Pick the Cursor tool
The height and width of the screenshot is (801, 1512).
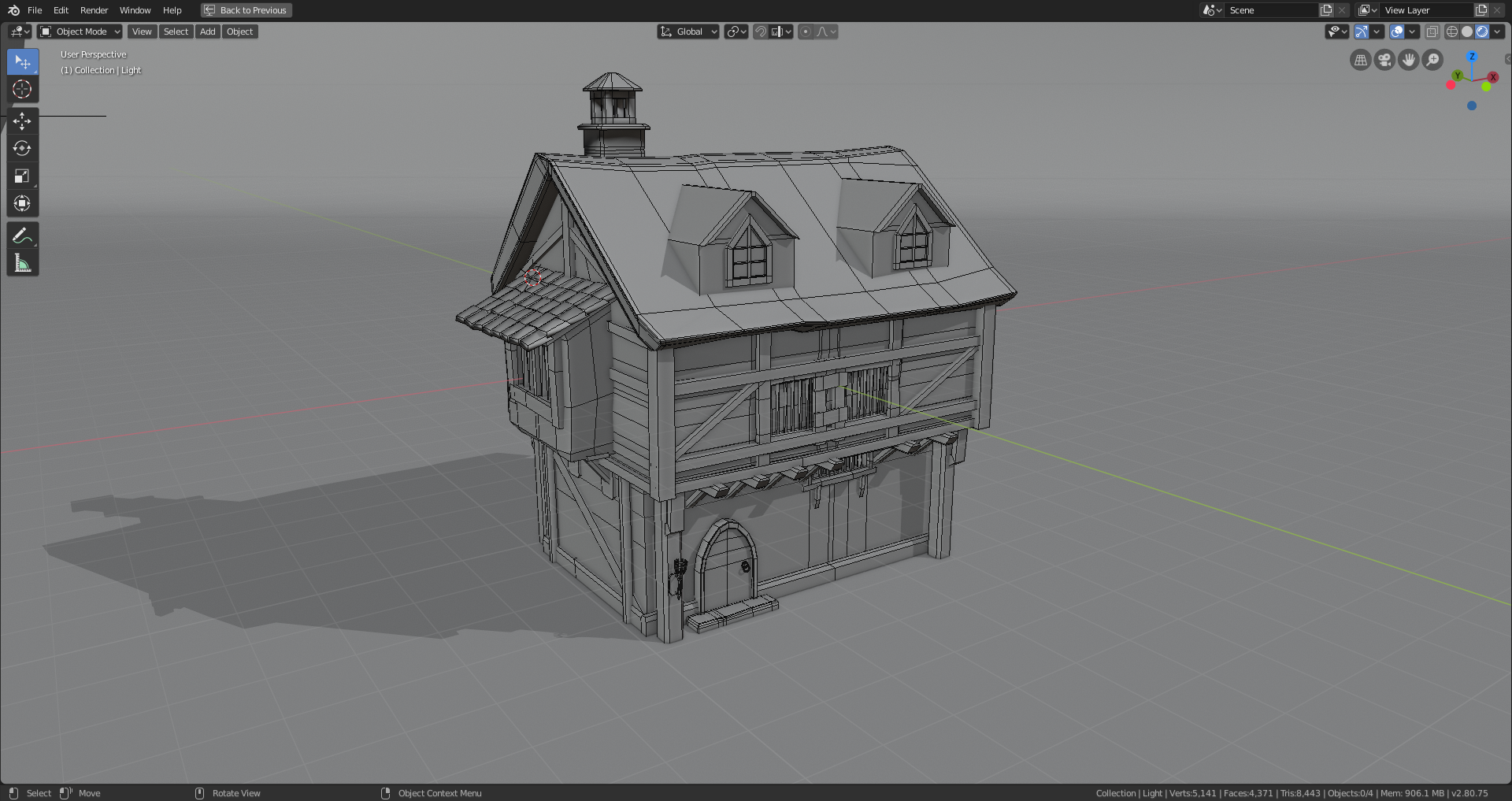(22, 89)
